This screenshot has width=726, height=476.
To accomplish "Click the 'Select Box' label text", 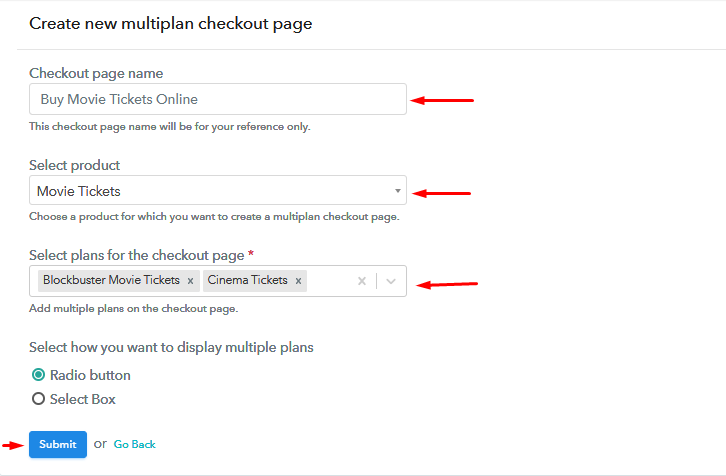I will pyautogui.click(x=82, y=399).
